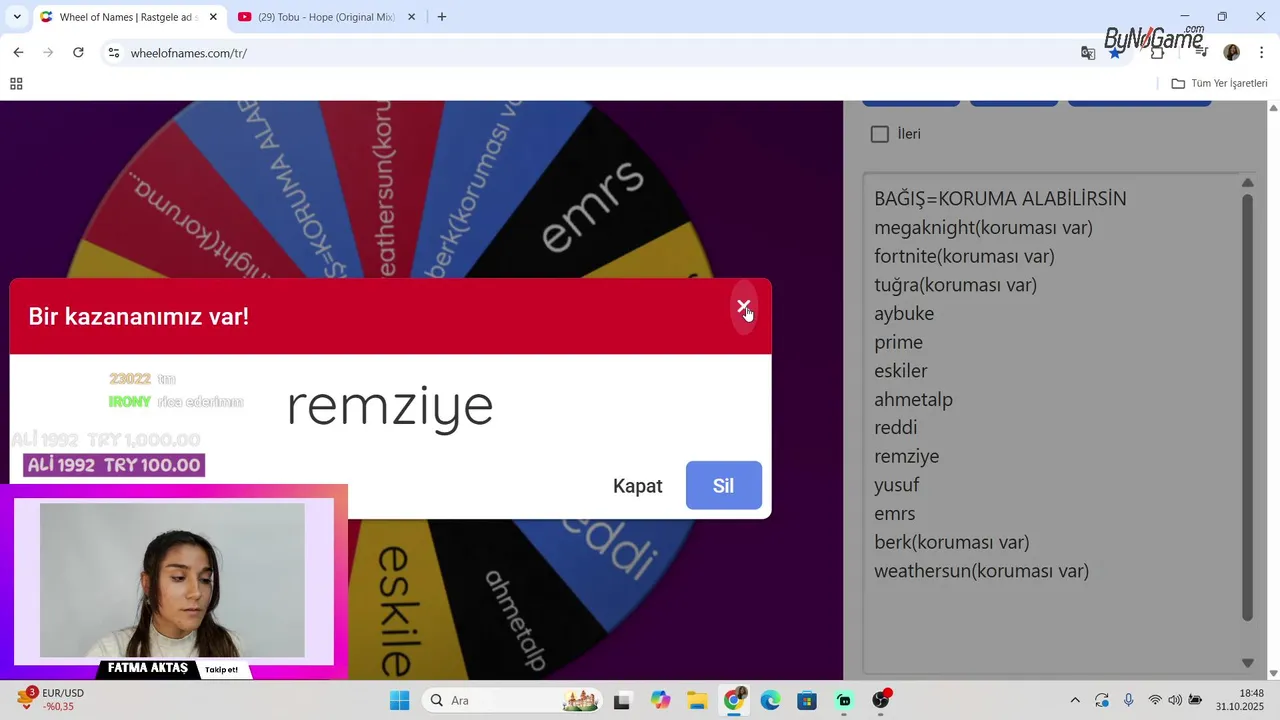Click the Chrome icon on the taskbar
This screenshot has height=720, width=1280.
[x=734, y=700]
